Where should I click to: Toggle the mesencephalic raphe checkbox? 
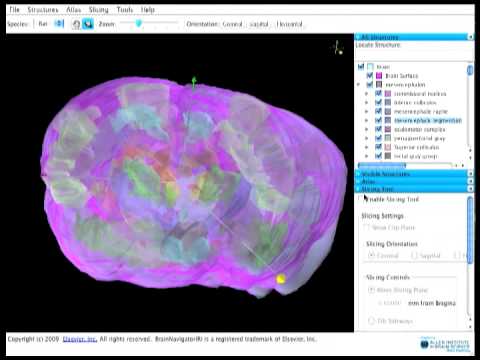(x=378, y=111)
